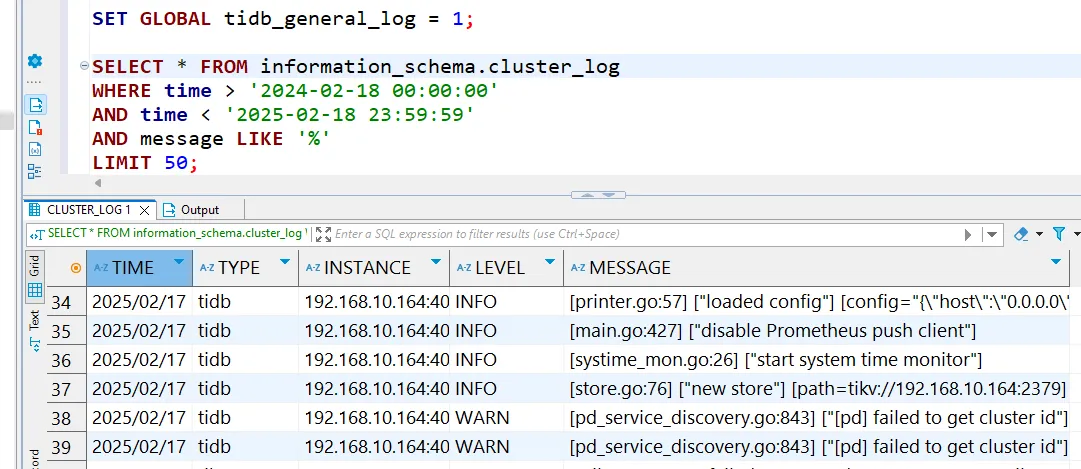Open the LEVEL column filter dropdown
This screenshot has width=1081, height=469.
pyautogui.click(x=549, y=263)
